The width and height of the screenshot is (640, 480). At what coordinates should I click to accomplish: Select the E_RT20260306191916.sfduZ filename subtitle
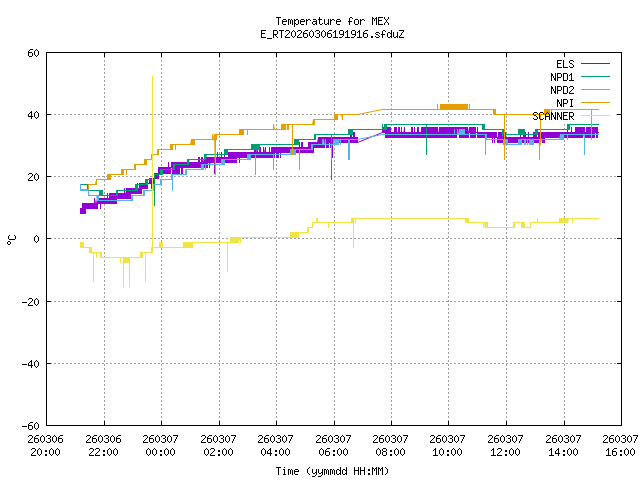[x=332, y=34]
